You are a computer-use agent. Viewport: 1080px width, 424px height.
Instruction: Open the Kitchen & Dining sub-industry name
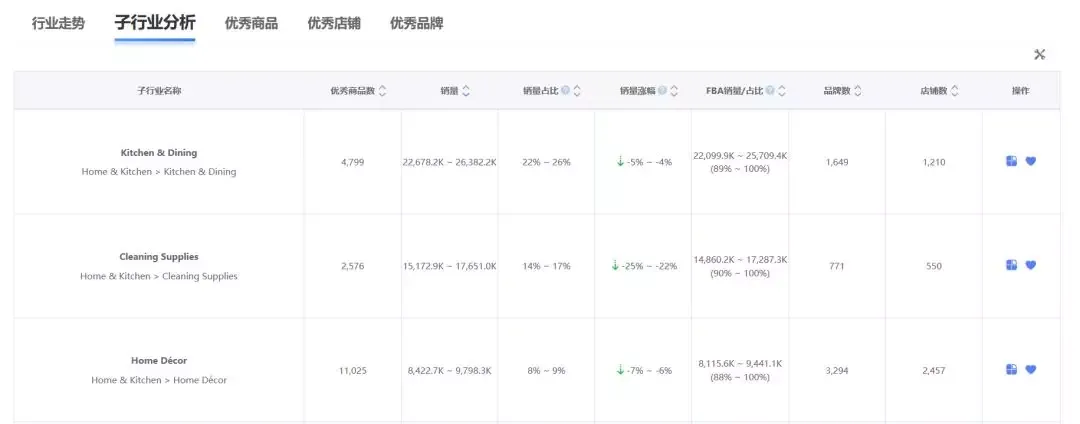coord(158,153)
